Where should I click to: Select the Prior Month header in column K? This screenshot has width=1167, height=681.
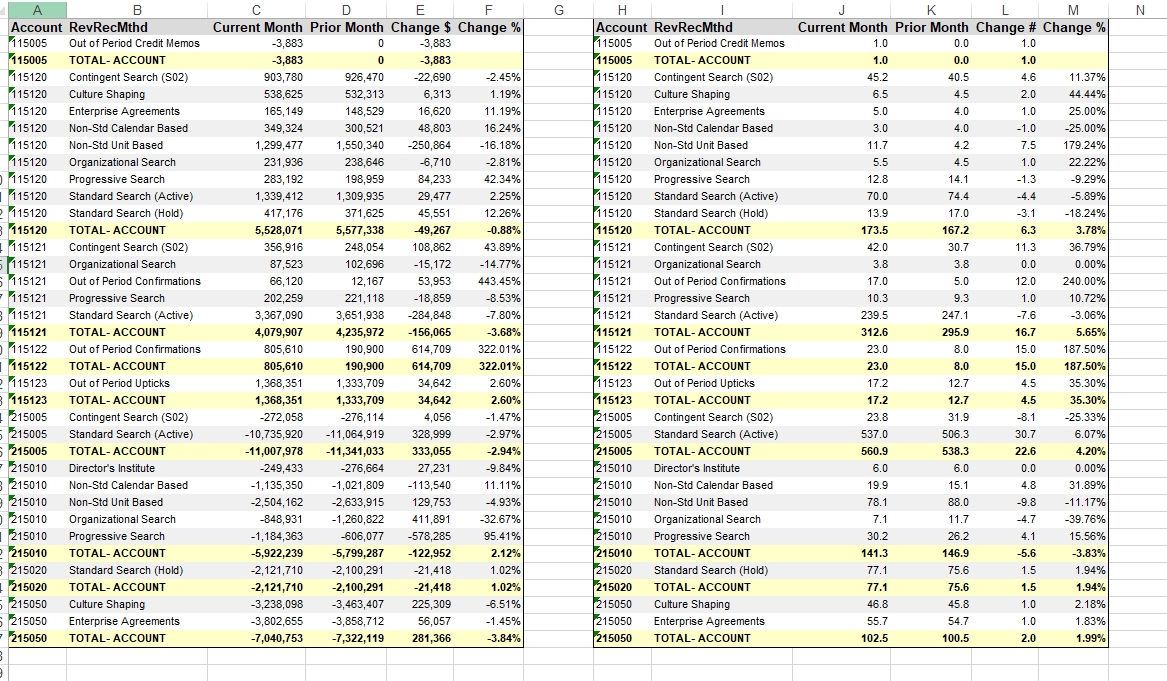click(931, 28)
